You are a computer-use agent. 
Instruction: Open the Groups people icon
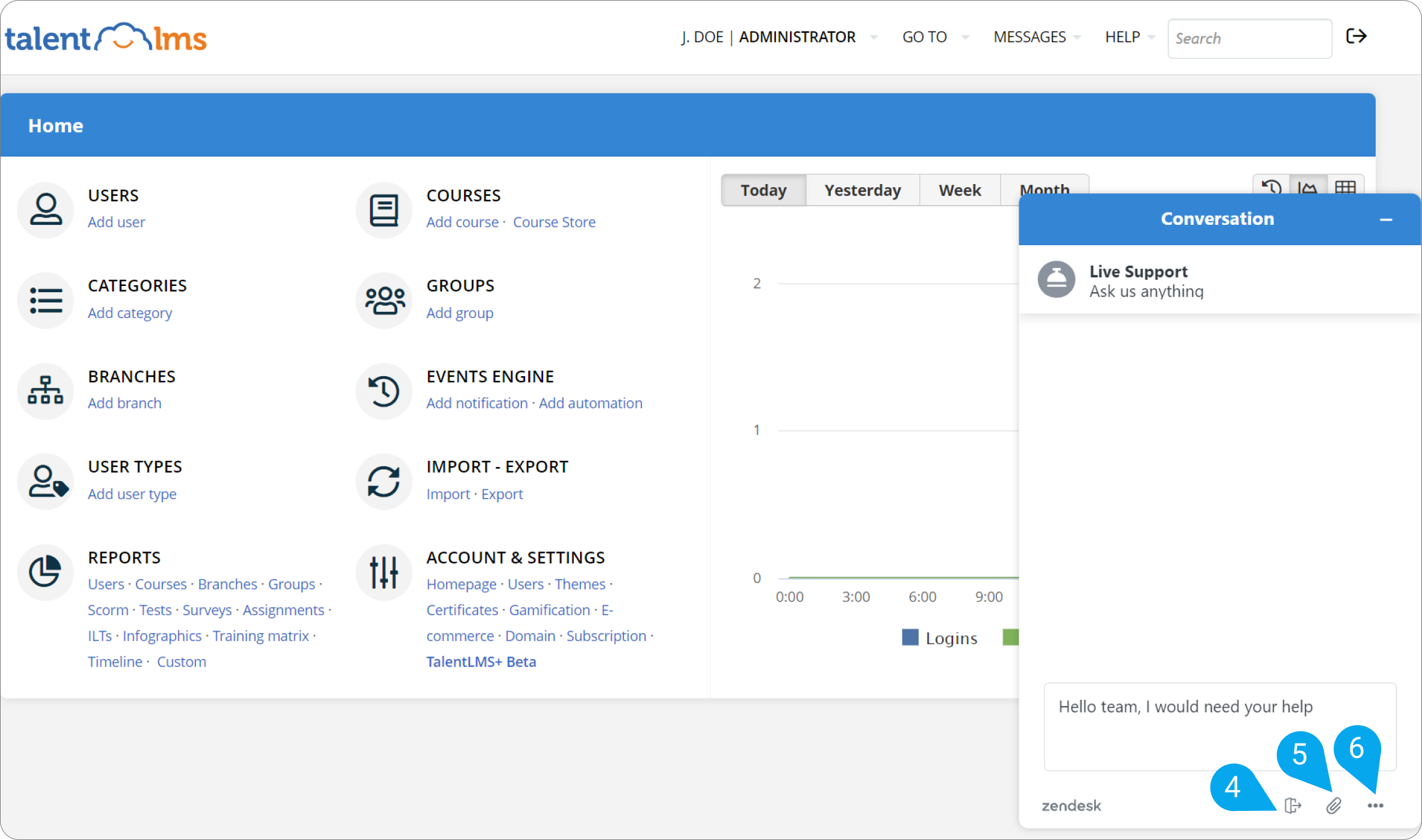(384, 300)
